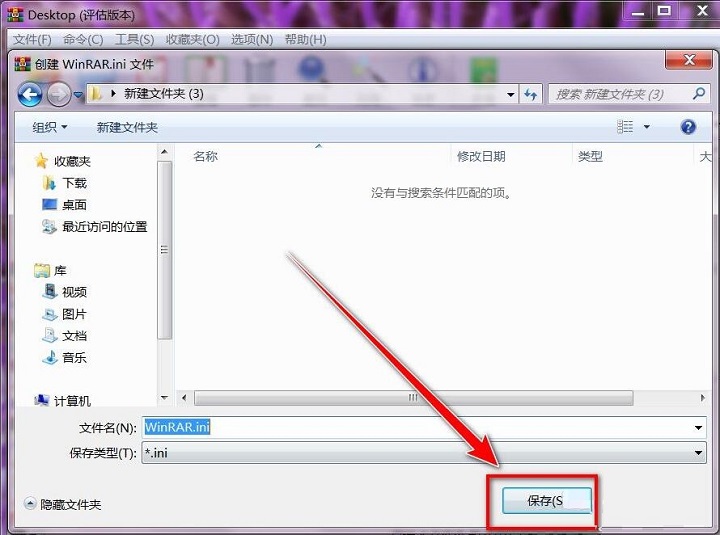Click horizontal scrollbar right arrow
The image size is (720, 535).
pos(703,398)
